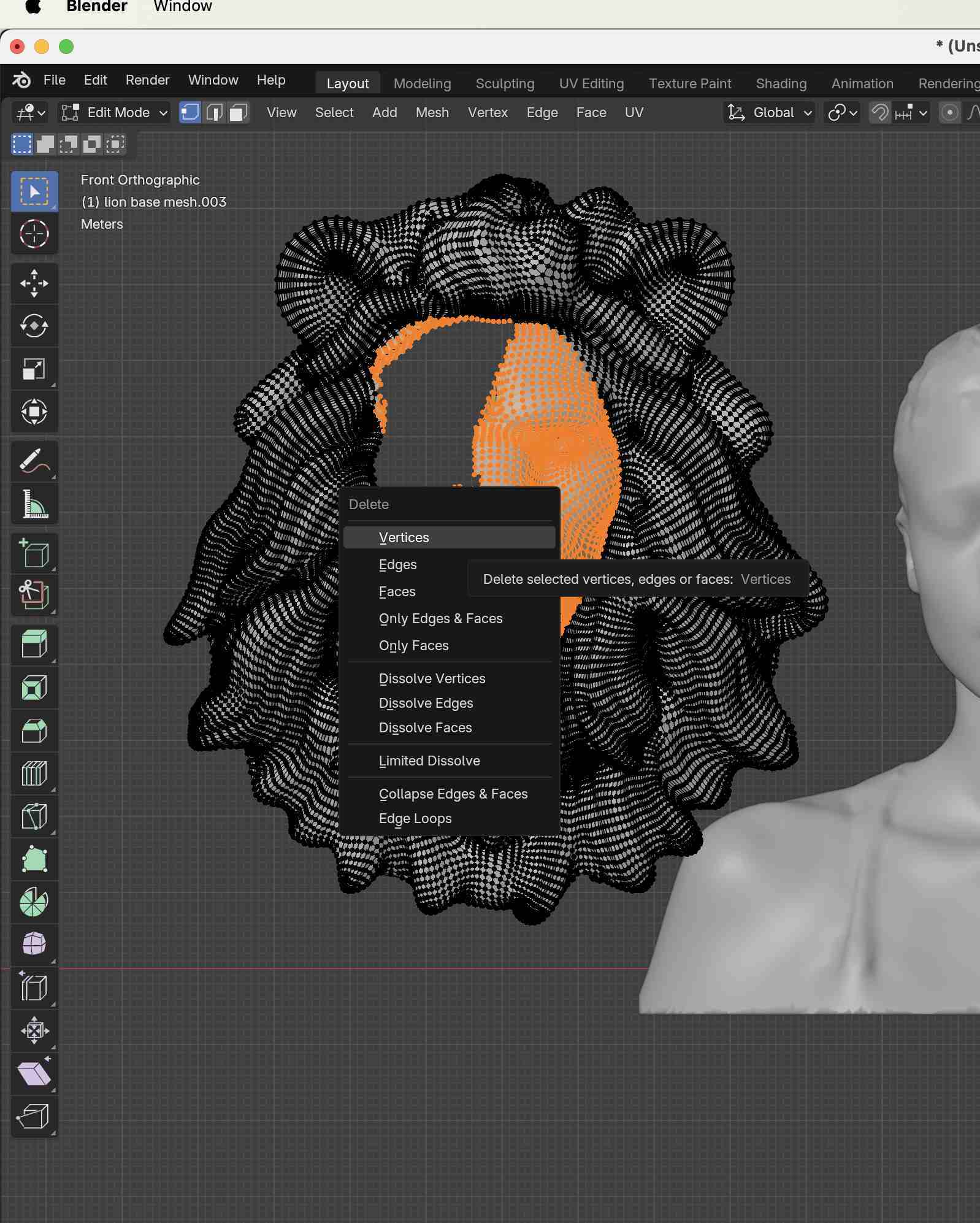The width and height of the screenshot is (980, 1223).
Task: Open Blender's Help menu
Action: 271,80
